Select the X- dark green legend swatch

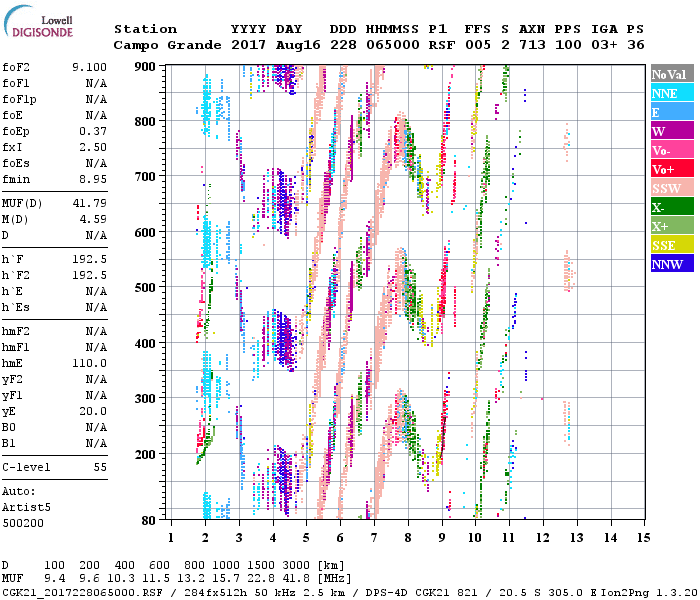pos(669,207)
